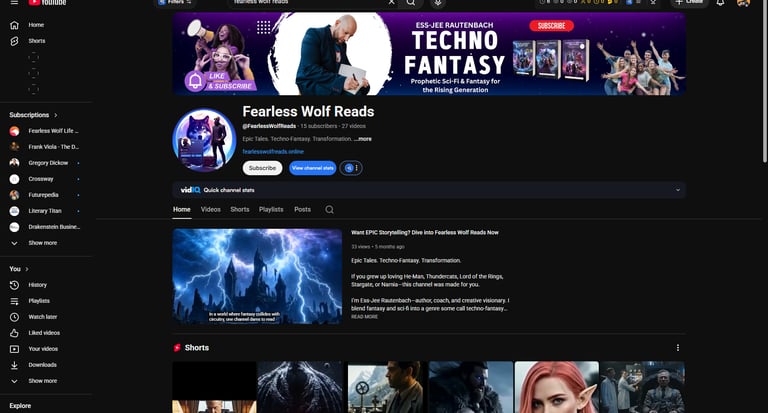Click the page vertical scrollbar

coord(765,83)
